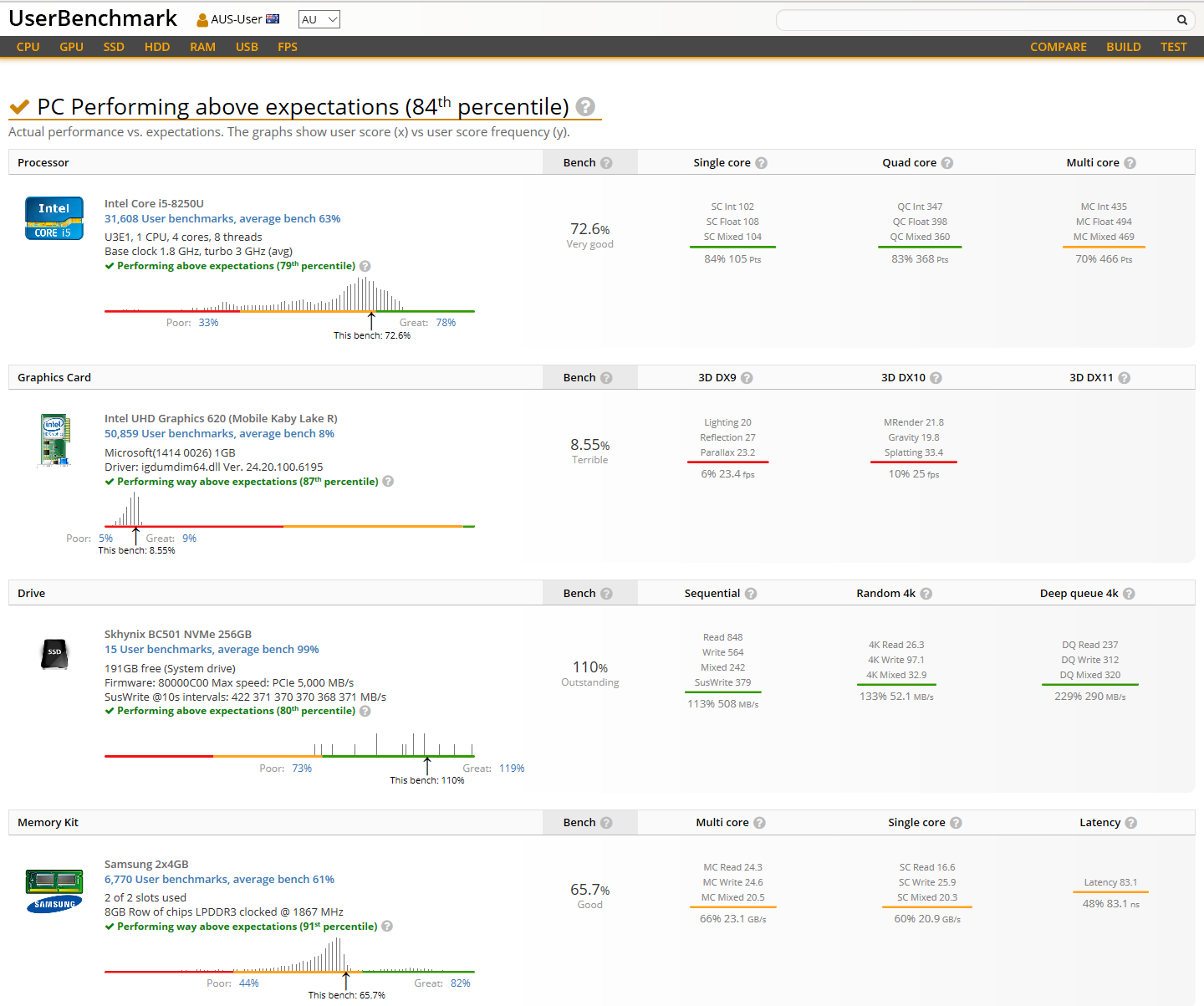Screen dimensions: 1204x1006
Task: Click the Deep queue 4k help icon
Action: click(x=1129, y=594)
